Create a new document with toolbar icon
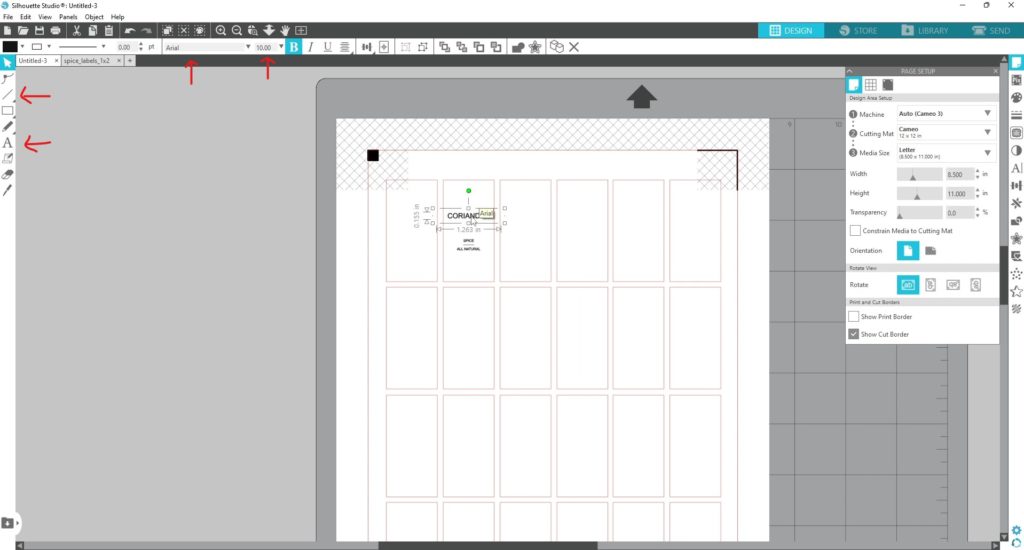Screen dimensions: 1024x550 [7, 30]
